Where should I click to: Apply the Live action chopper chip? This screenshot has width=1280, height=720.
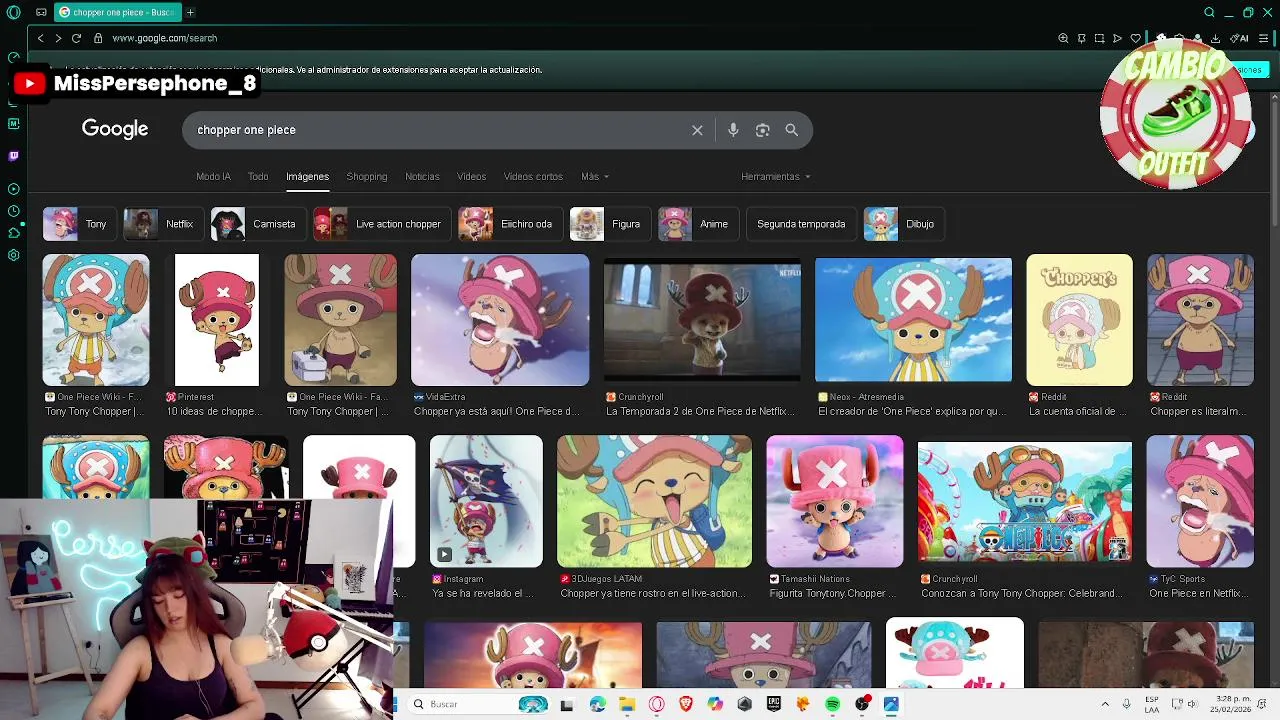381,224
